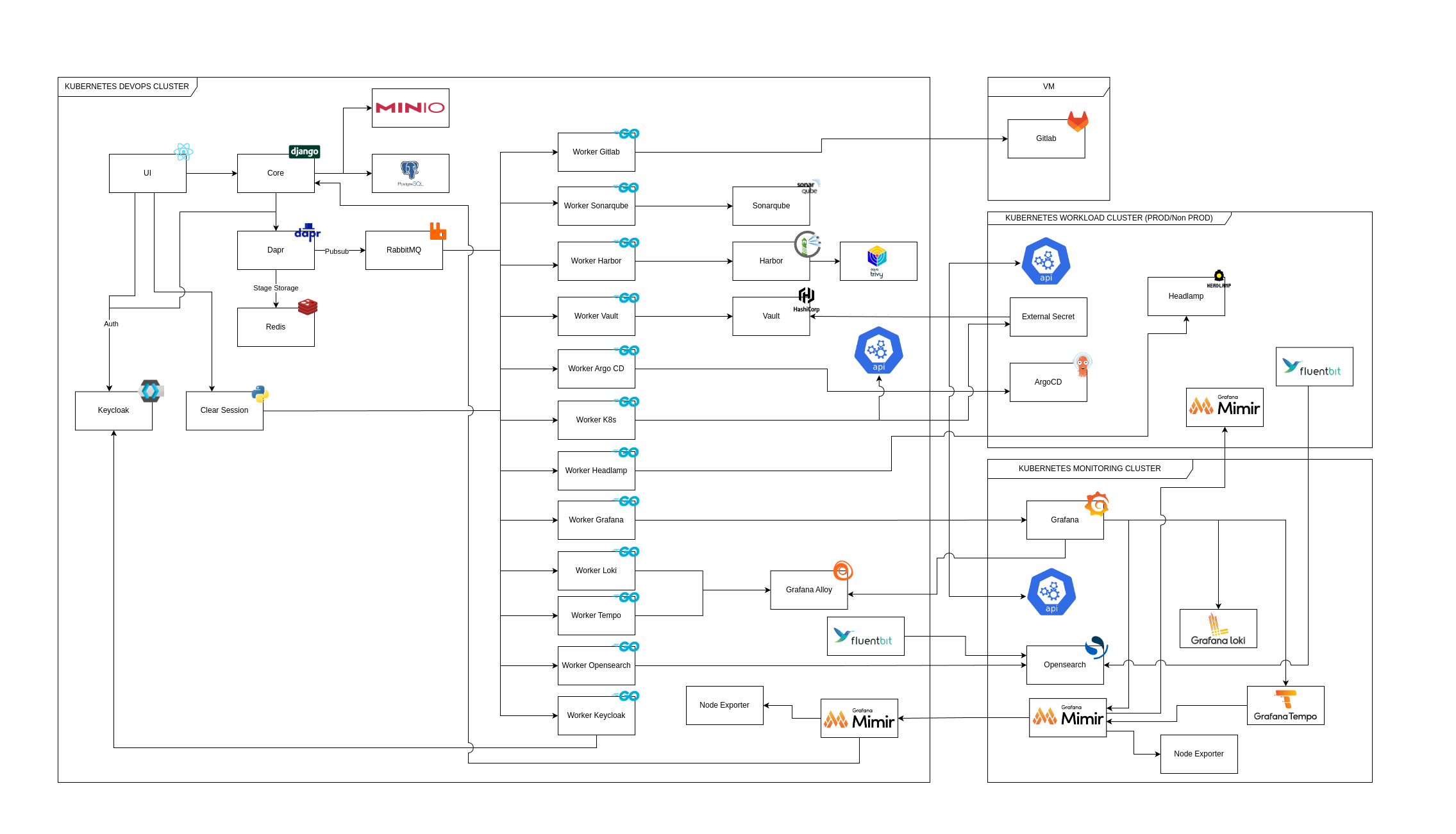The height and width of the screenshot is (834, 1456).
Task: Click the KUBERNETES DEVOPS CLUSTER label
Action: point(127,87)
